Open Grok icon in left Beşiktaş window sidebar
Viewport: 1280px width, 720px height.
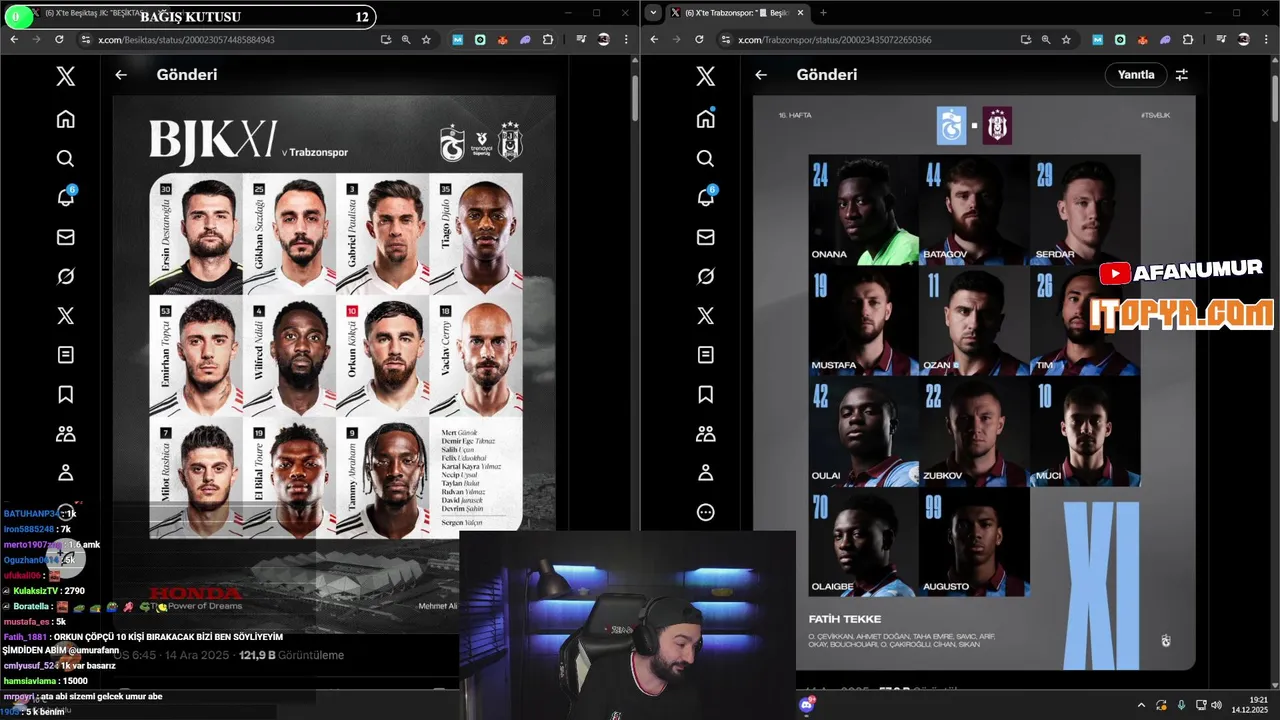pyautogui.click(x=65, y=276)
